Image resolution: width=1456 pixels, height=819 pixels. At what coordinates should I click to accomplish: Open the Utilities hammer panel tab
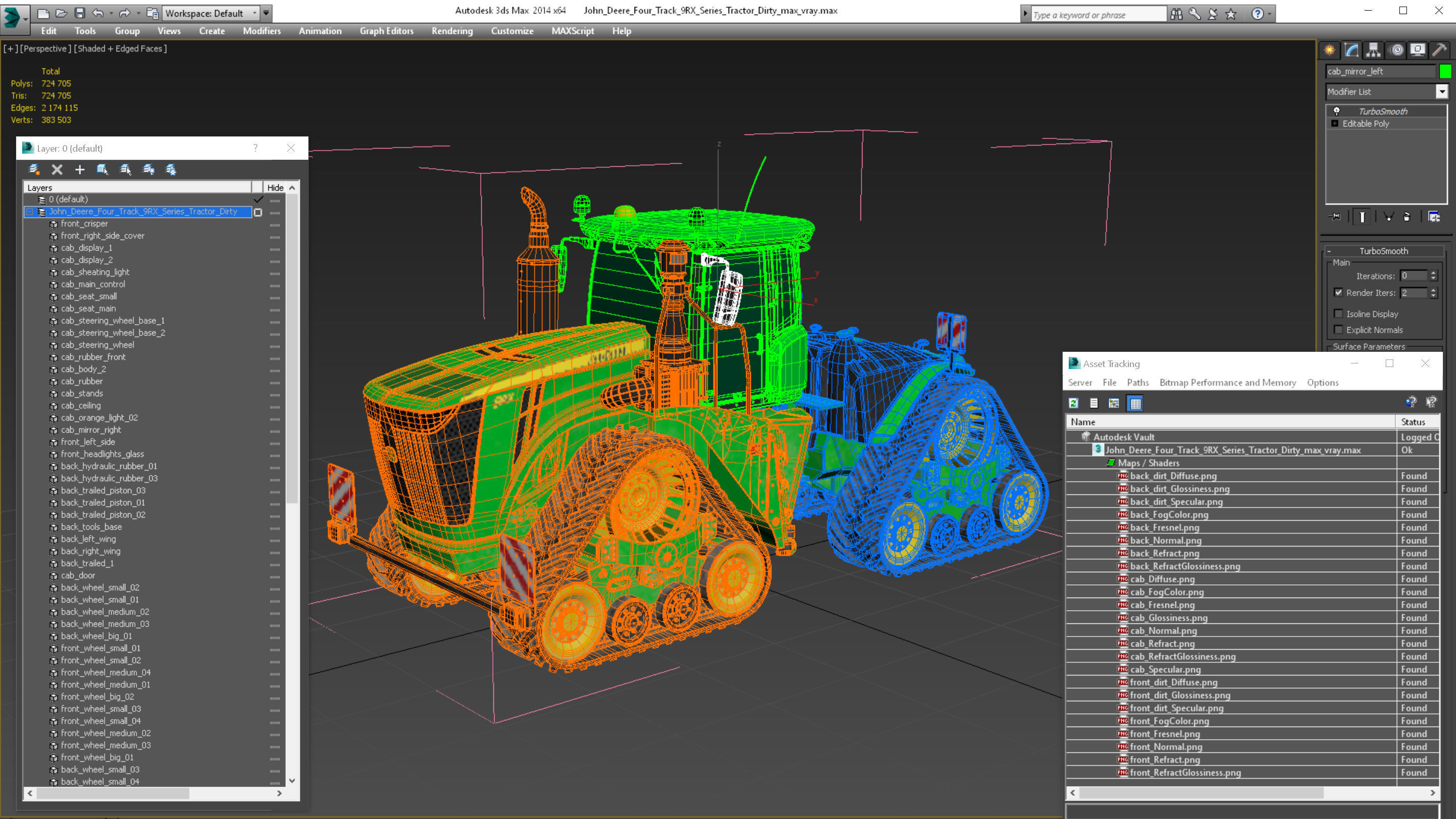pos(1439,50)
